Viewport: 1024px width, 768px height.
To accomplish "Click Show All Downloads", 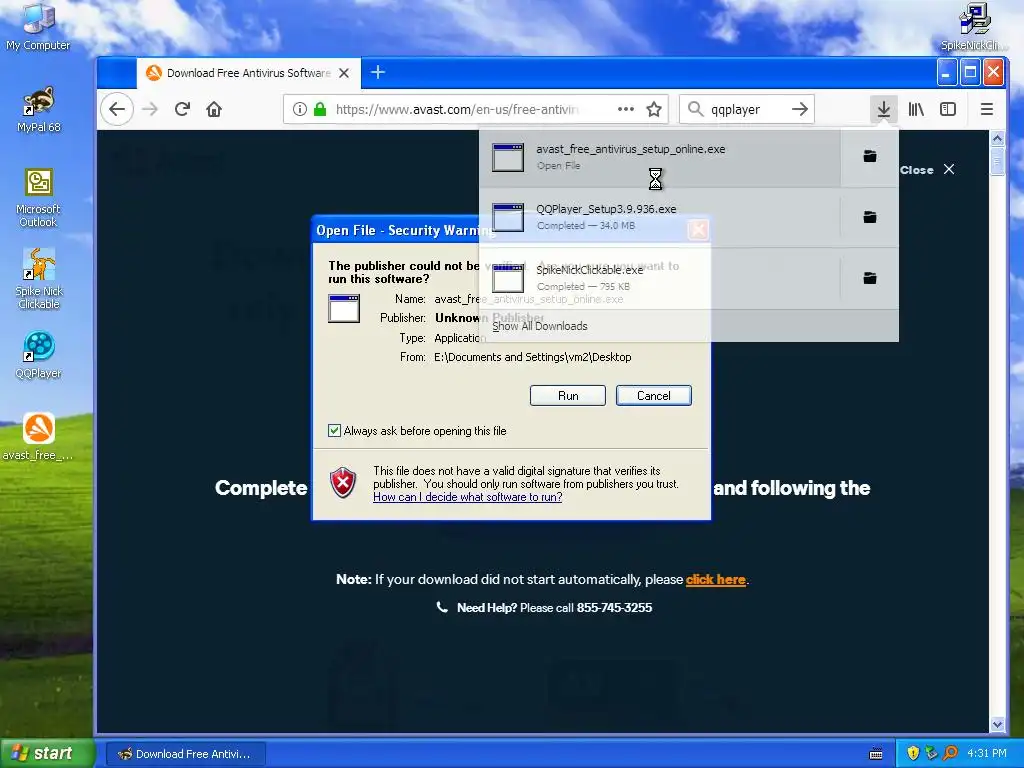I will [x=539, y=326].
